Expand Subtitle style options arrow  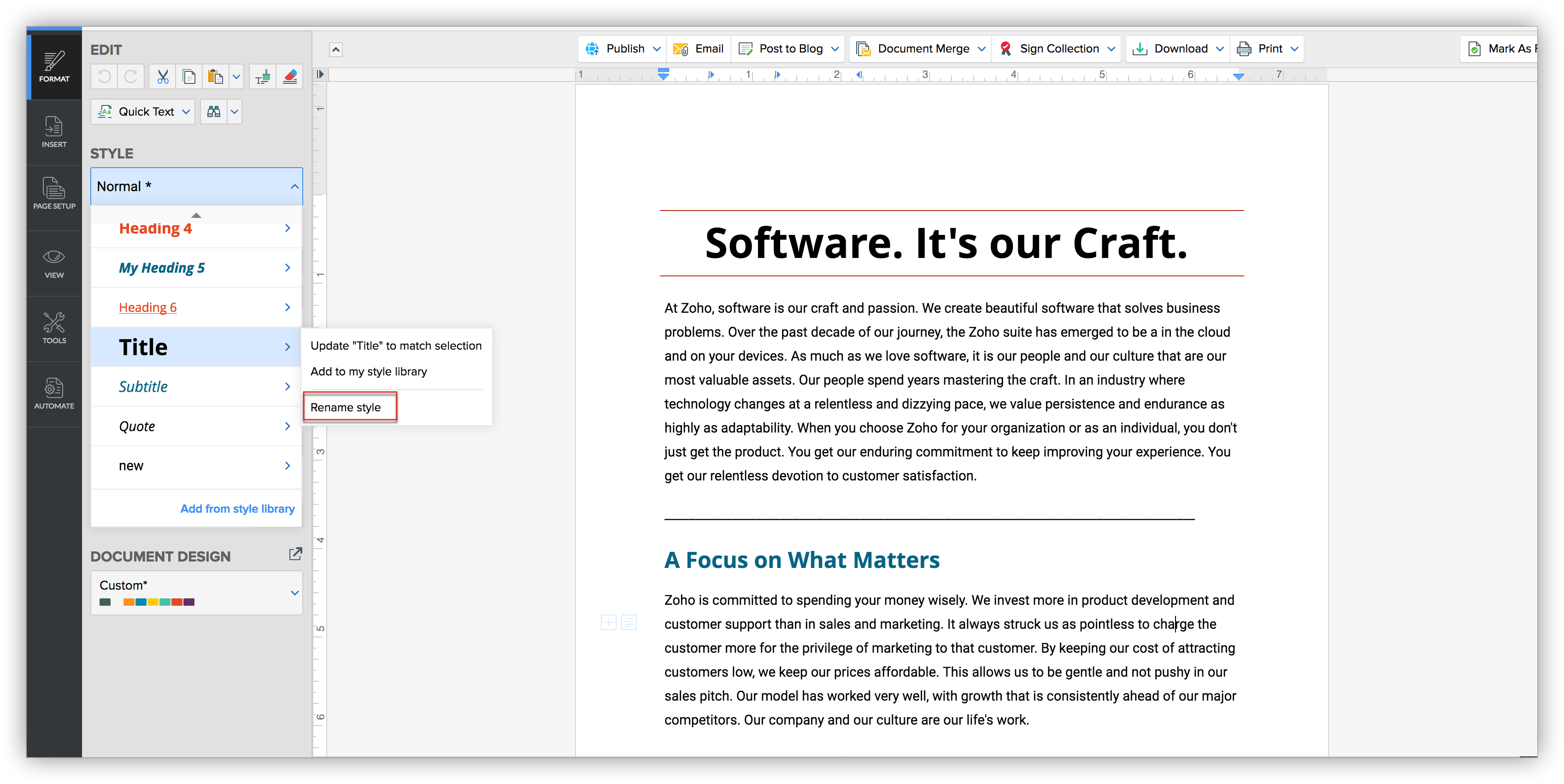[287, 386]
